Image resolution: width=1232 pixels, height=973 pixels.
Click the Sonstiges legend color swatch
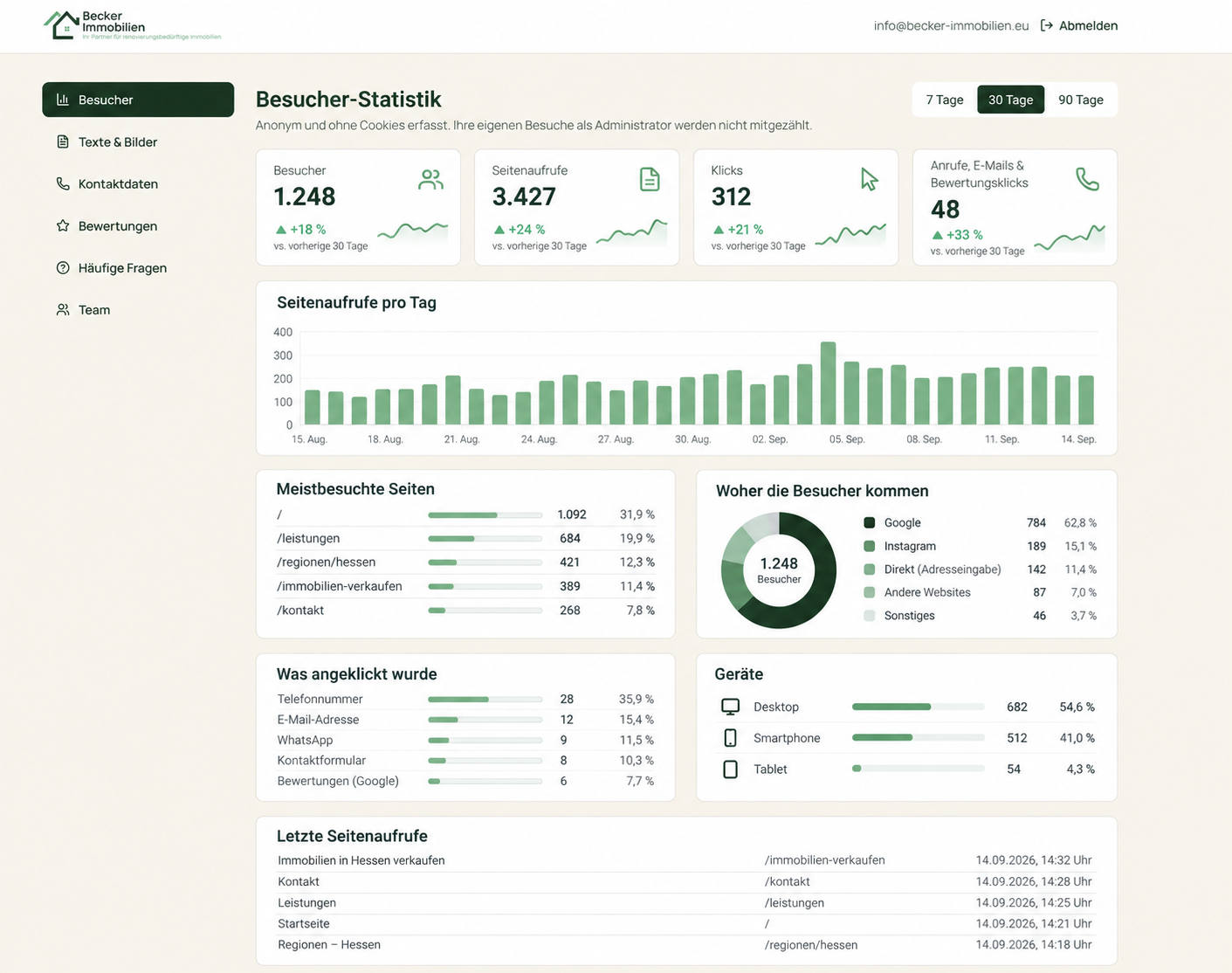[870, 616]
